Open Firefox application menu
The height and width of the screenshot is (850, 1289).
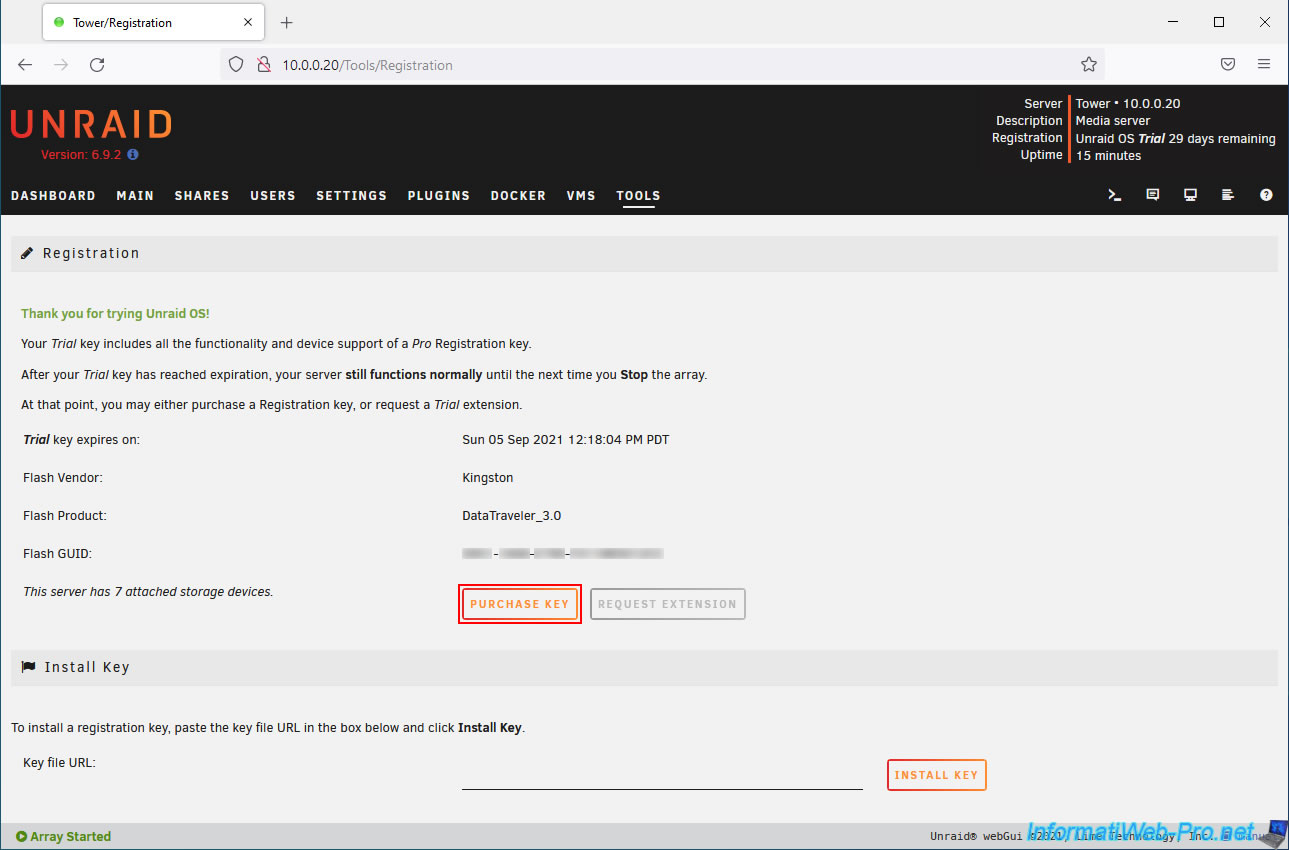[x=1264, y=65]
